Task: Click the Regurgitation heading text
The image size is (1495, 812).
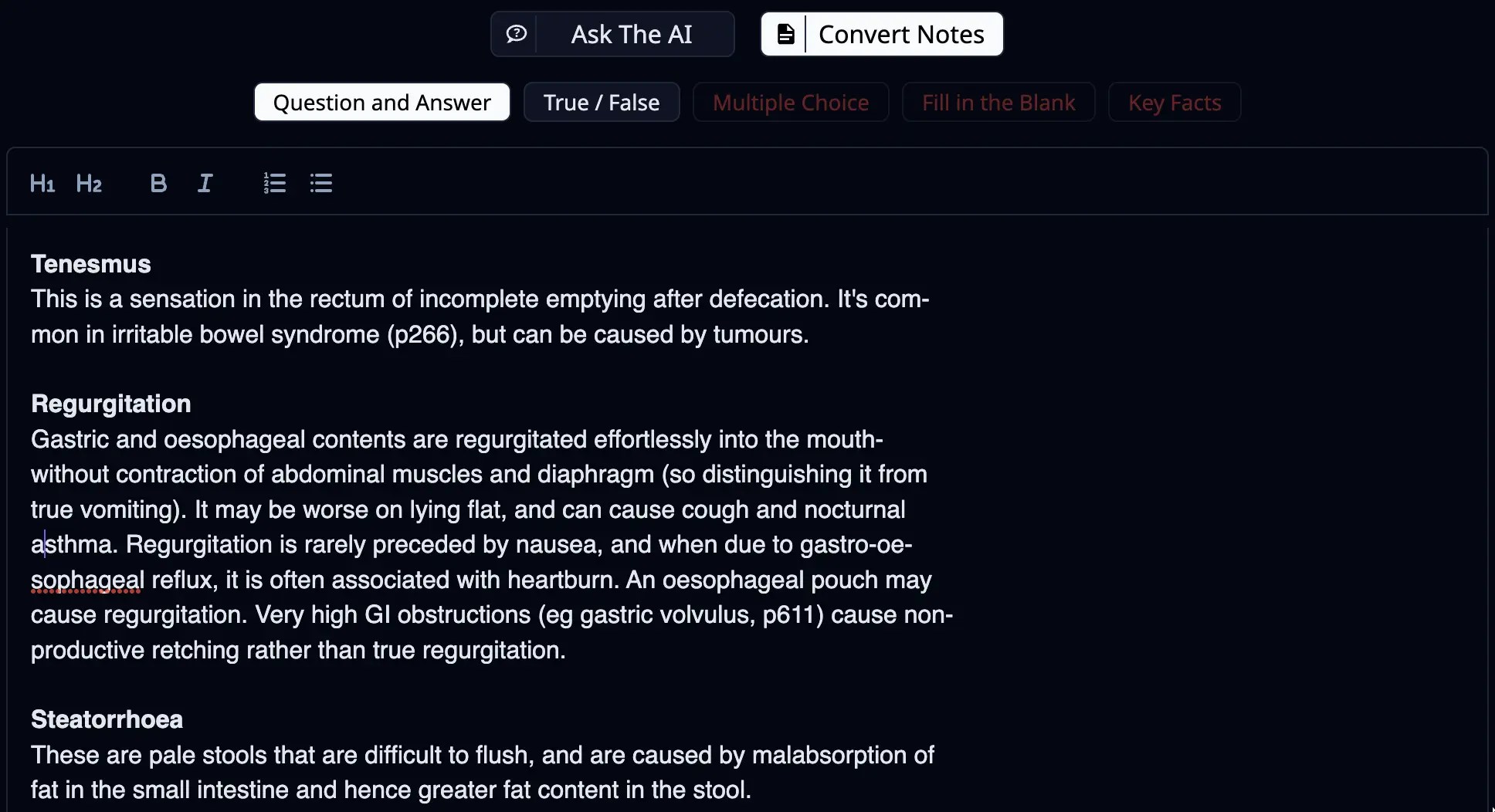Action: [x=110, y=403]
